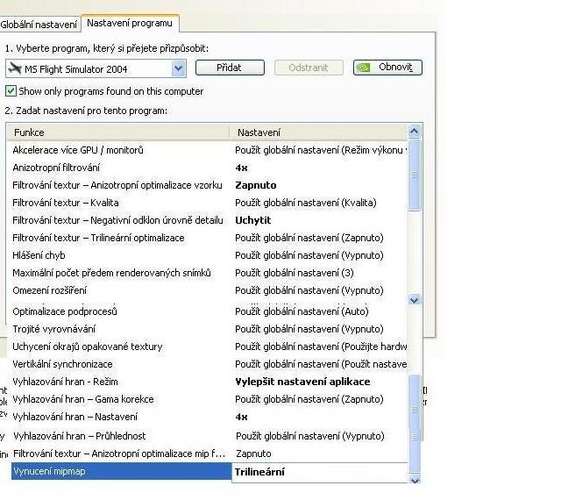Toggle Show only programs found on this computer
Screen dimensions: 561x500
click(x=11, y=91)
